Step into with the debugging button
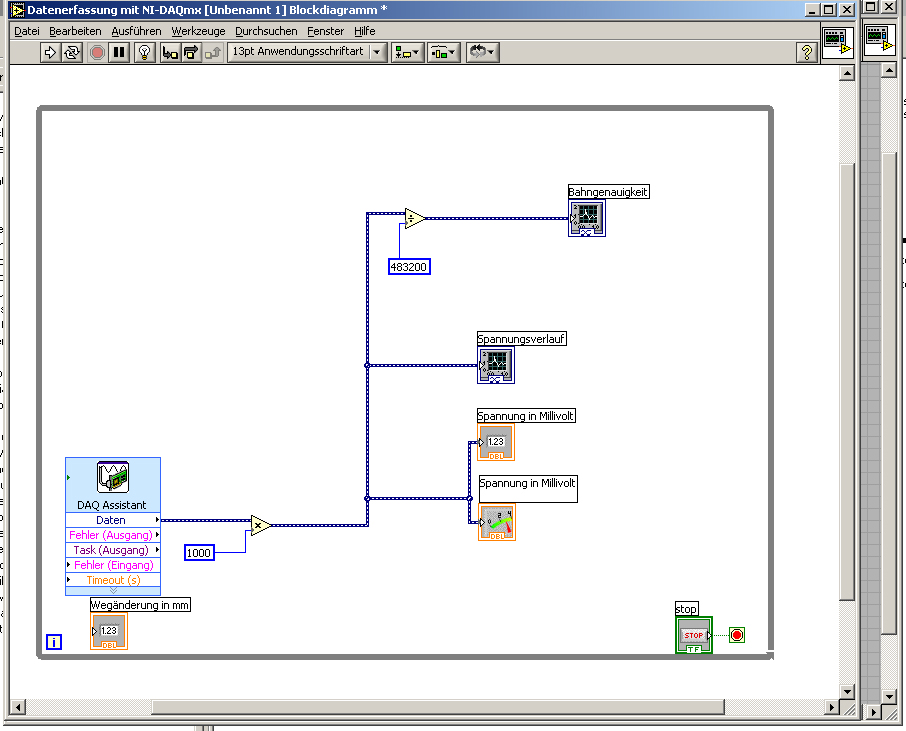The image size is (906, 731). click(170, 53)
